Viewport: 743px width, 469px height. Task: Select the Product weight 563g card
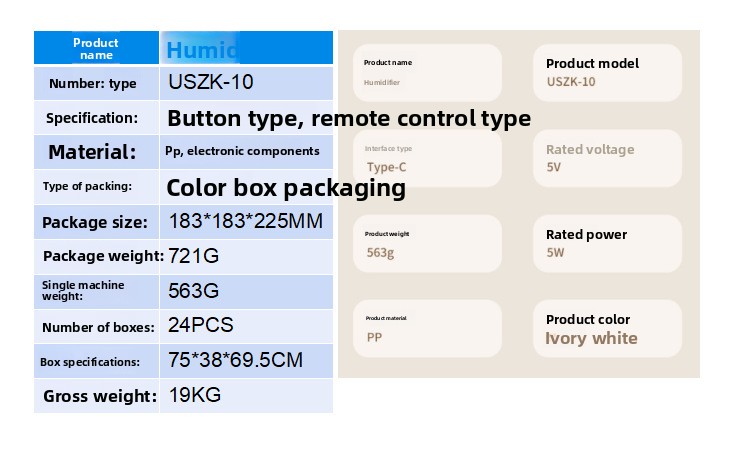pos(427,243)
